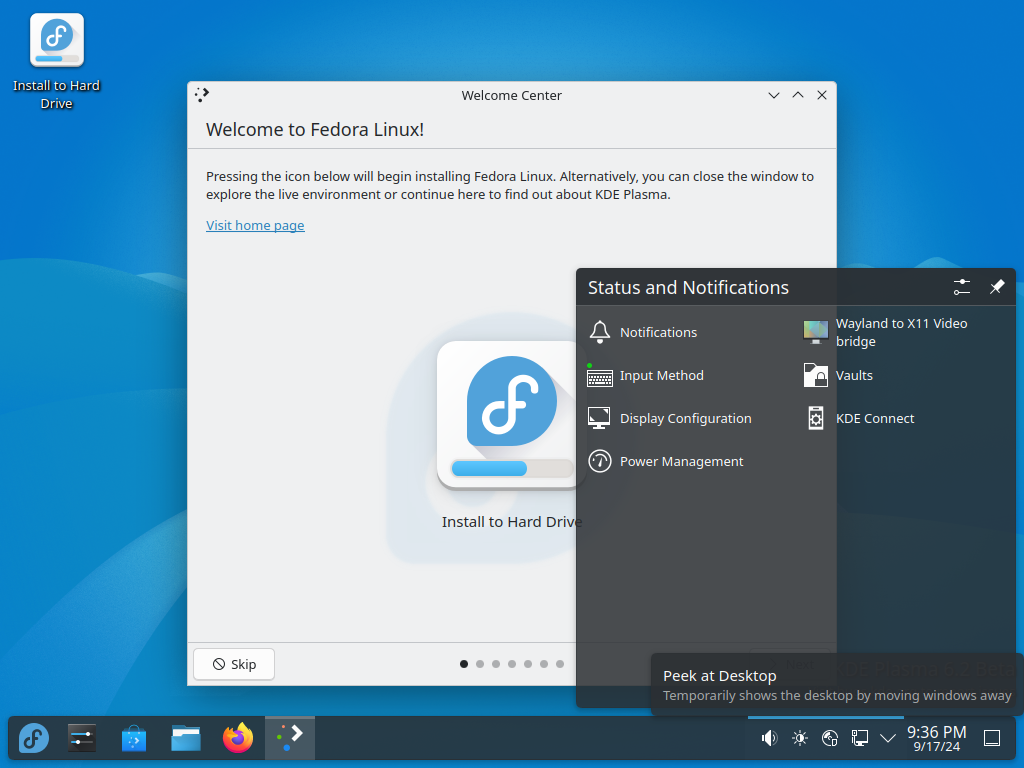
Task: Open the Install to Hard Drive desktop shortcut
Action: [x=57, y=62]
